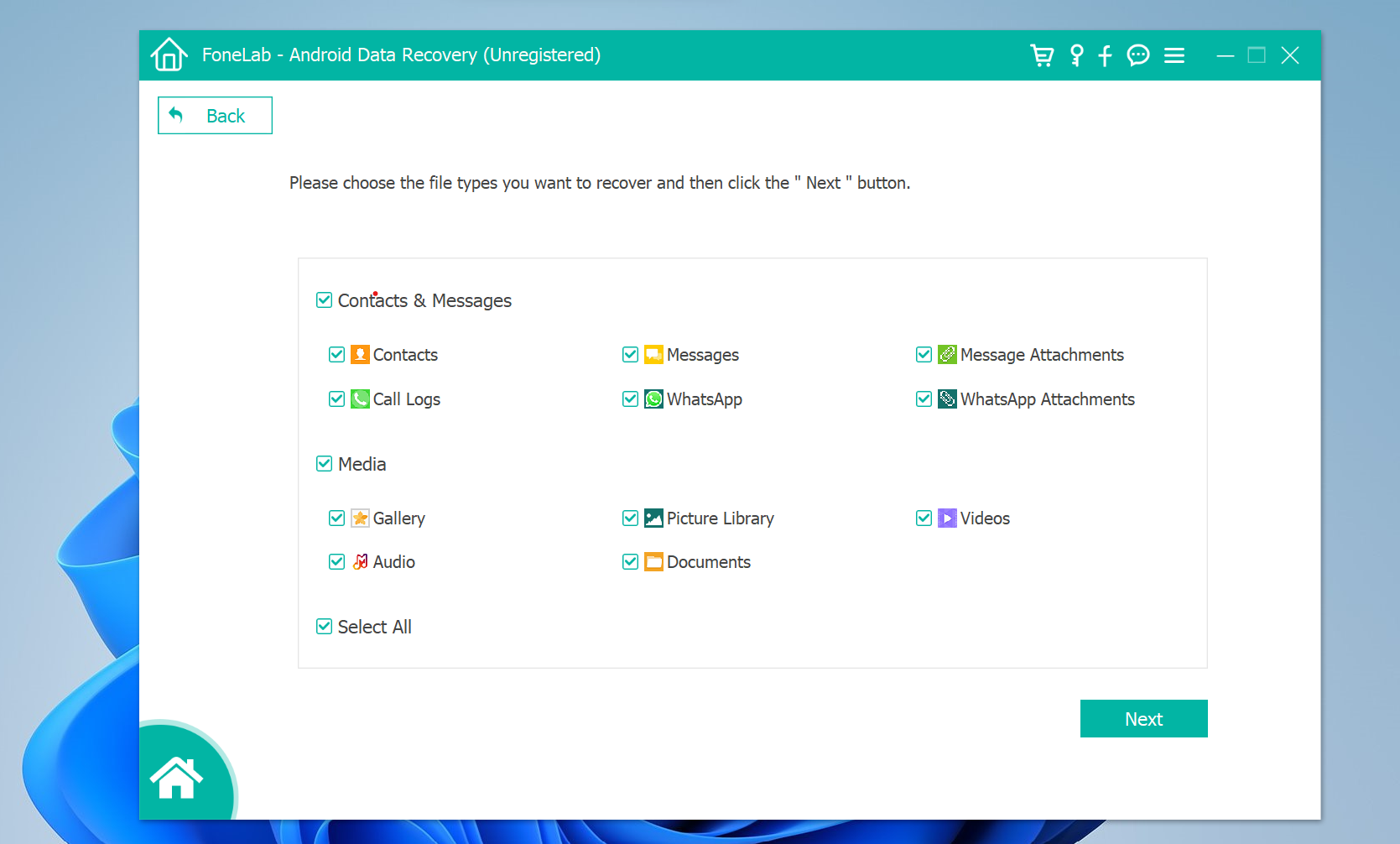Click the 'Message Attachments' label
Screen dimensions: 1400x844
click(x=1042, y=355)
